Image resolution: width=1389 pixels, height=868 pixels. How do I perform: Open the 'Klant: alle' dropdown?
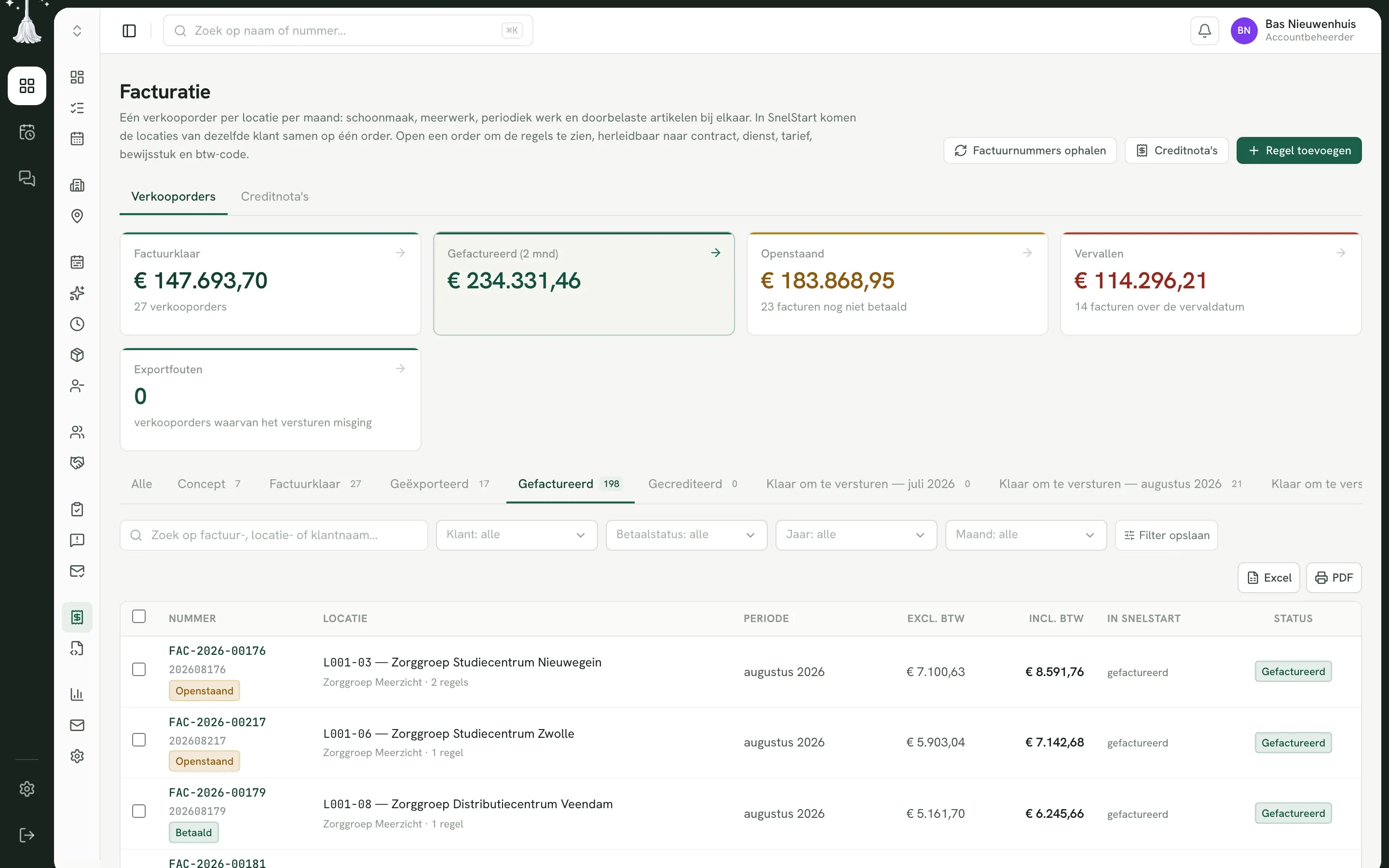[517, 535]
